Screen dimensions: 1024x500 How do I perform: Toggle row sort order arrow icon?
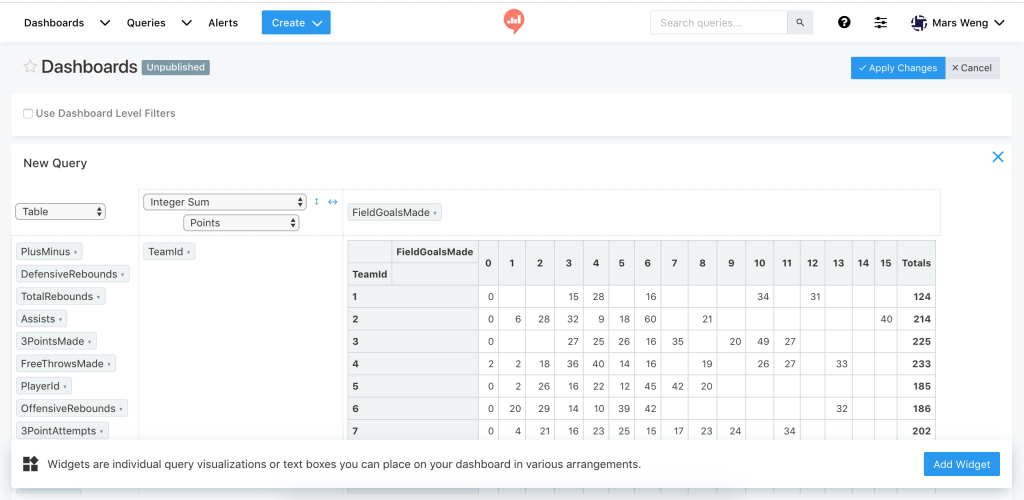(317, 202)
